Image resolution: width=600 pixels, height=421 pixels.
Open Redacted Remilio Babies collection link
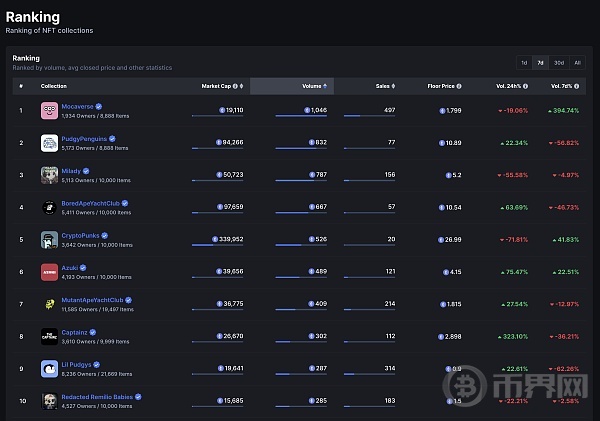click(x=97, y=397)
